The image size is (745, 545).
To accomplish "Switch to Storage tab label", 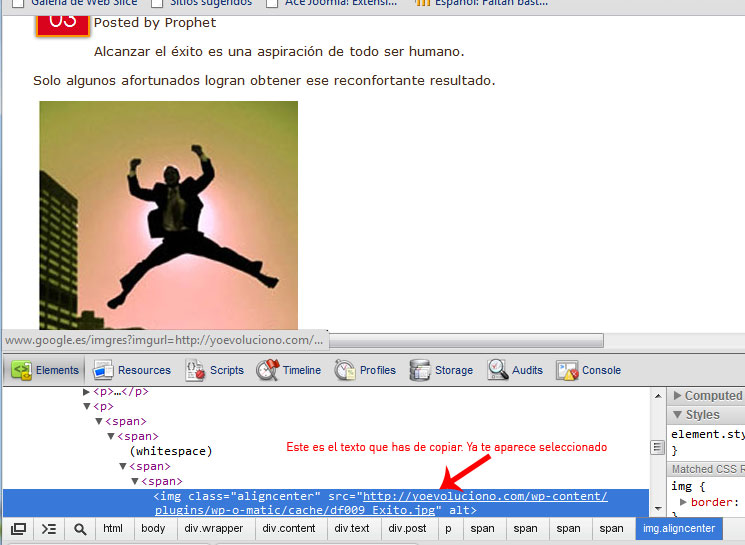I will (454, 370).
